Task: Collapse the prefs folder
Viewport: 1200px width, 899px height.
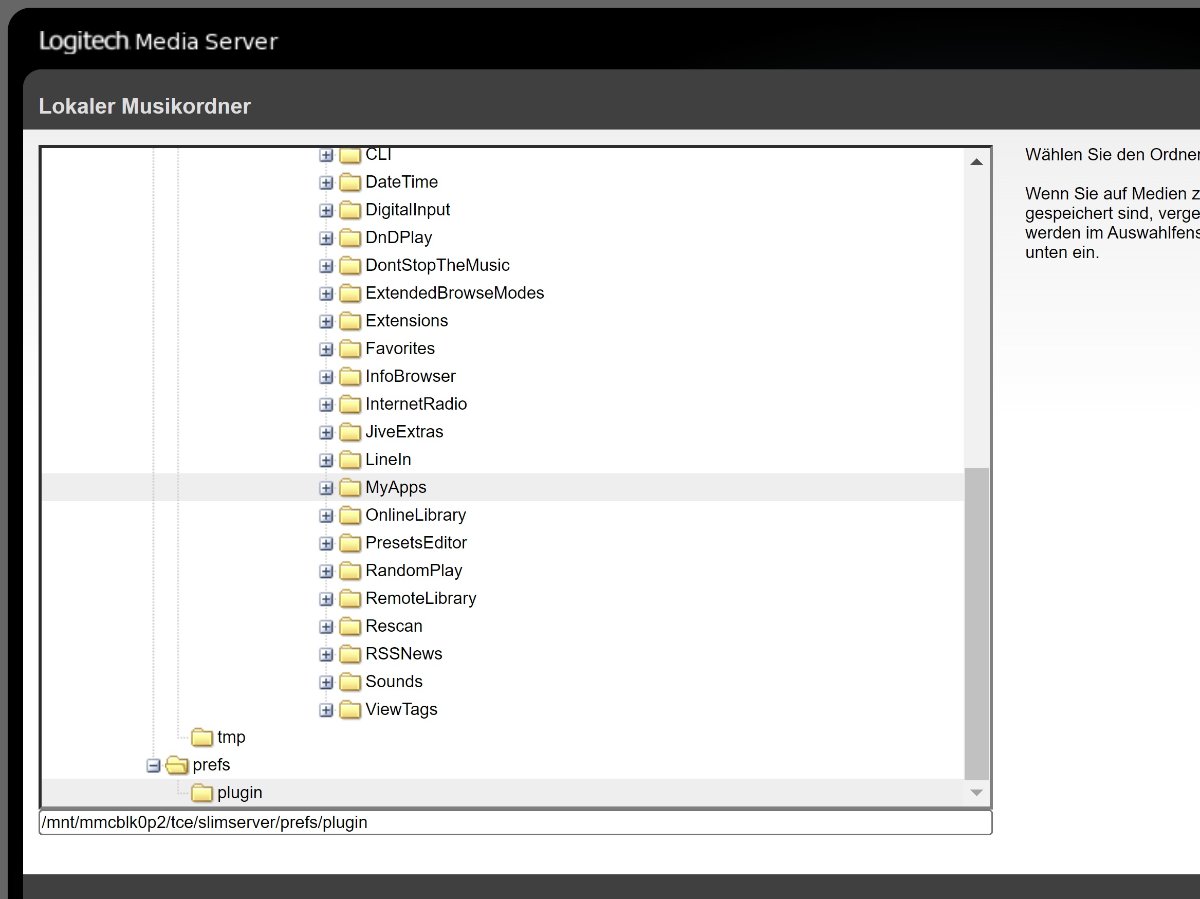Action: (153, 765)
